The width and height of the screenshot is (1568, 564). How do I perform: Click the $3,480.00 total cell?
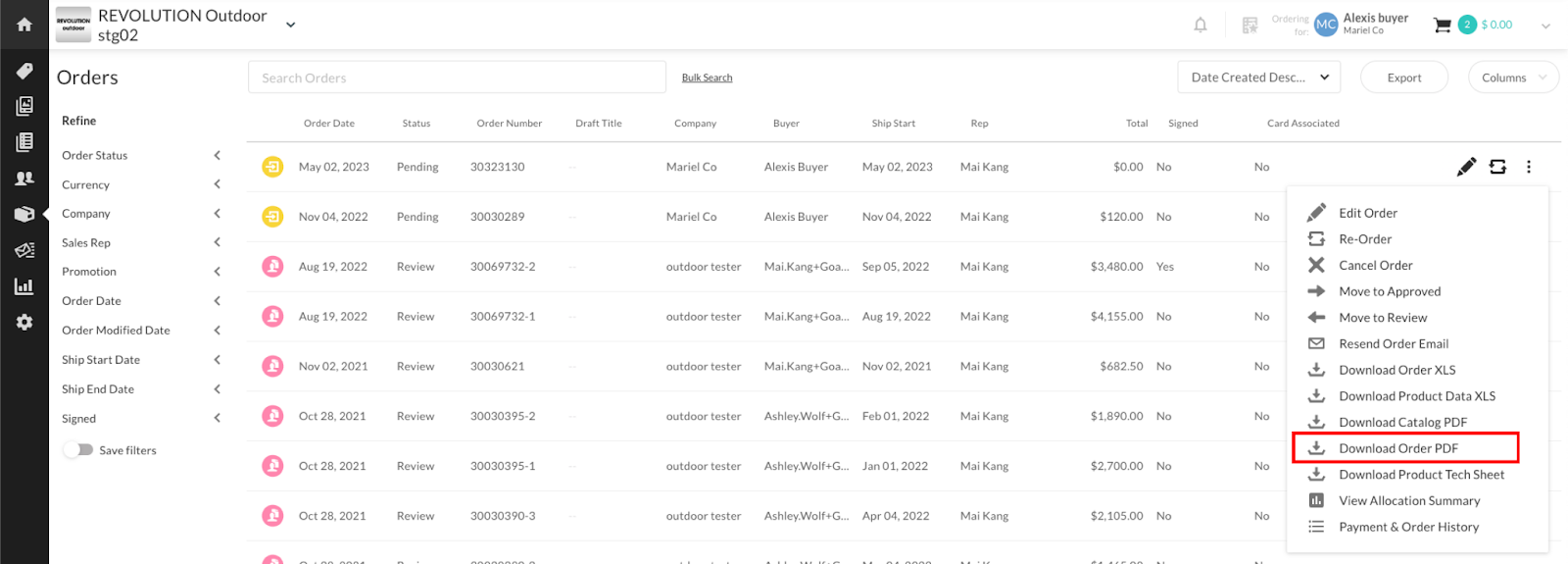[1116, 267]
